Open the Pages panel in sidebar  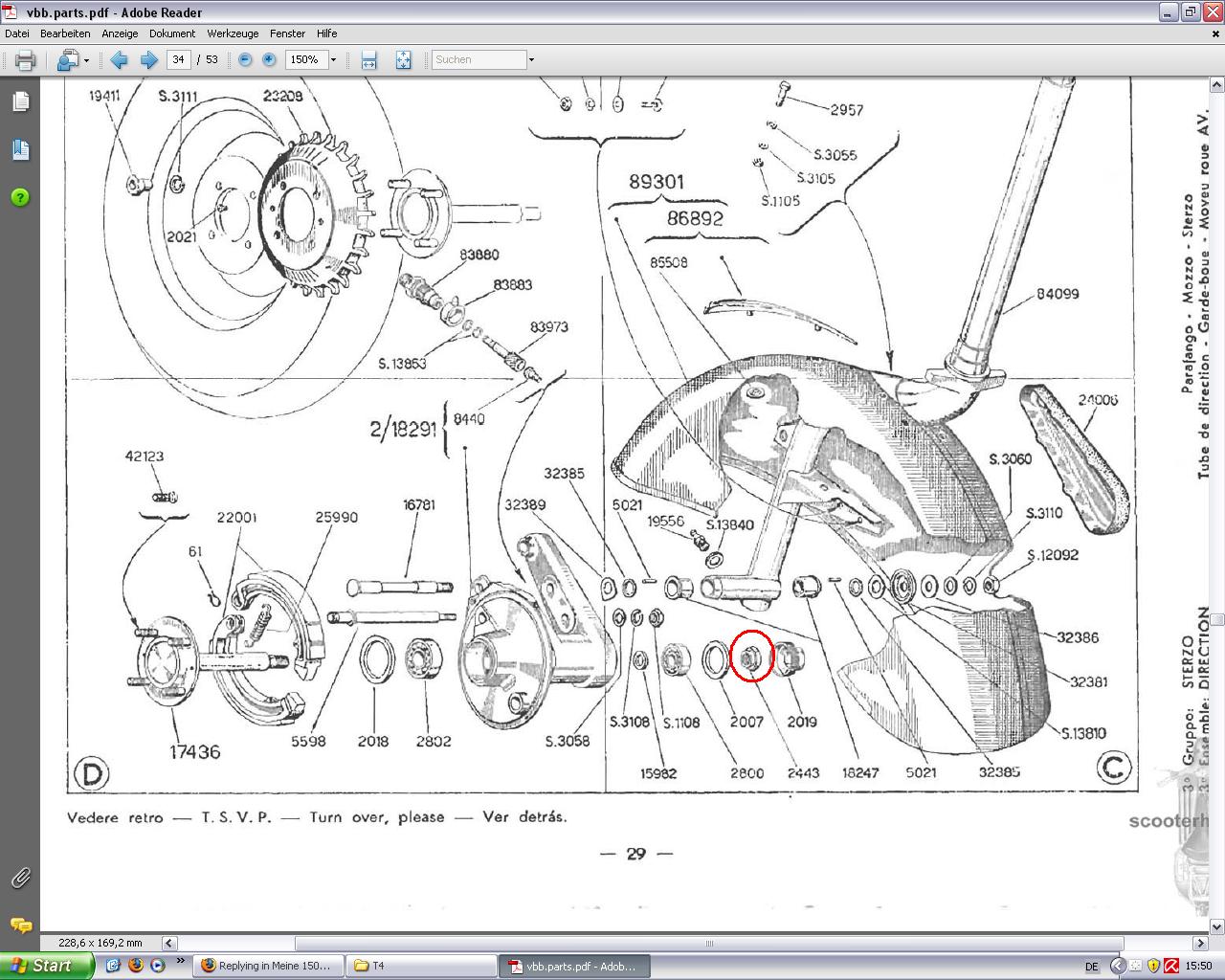[x=20, y=101]
